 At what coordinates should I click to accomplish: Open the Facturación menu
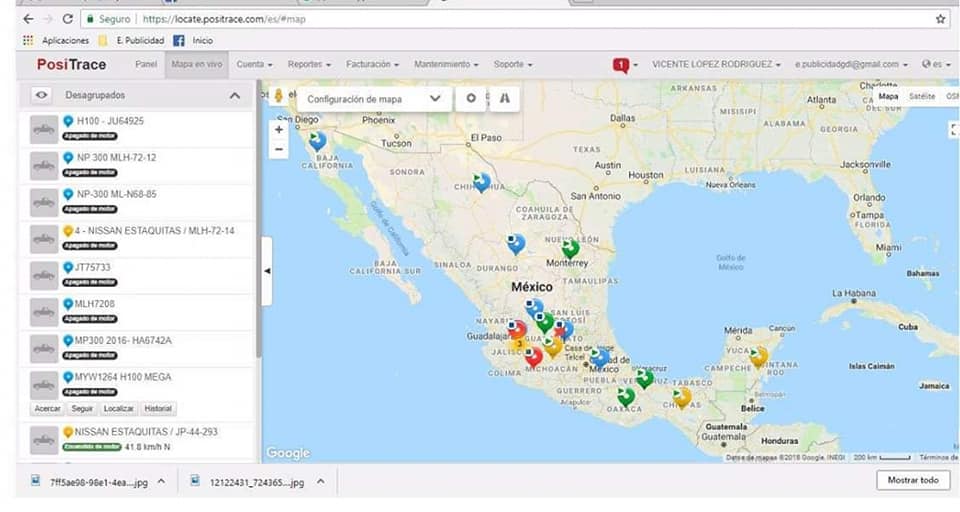coord(372,64)
